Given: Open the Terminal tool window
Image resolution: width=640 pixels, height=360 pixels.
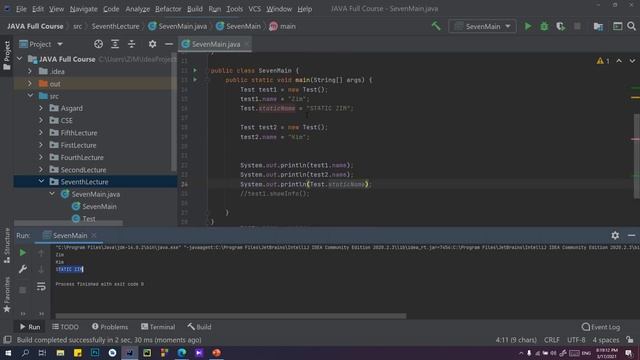Looking at the screenshot, I should [158, 327].
